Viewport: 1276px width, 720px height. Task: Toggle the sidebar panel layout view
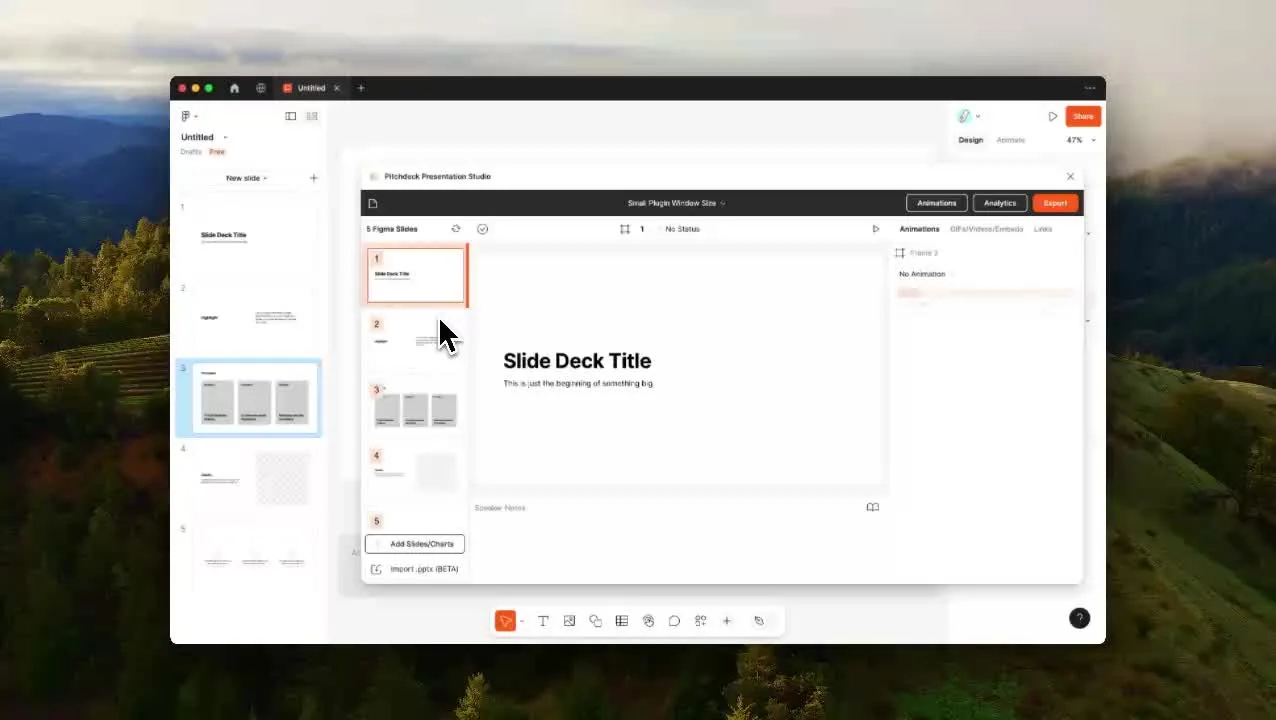(x=291, y=116)
